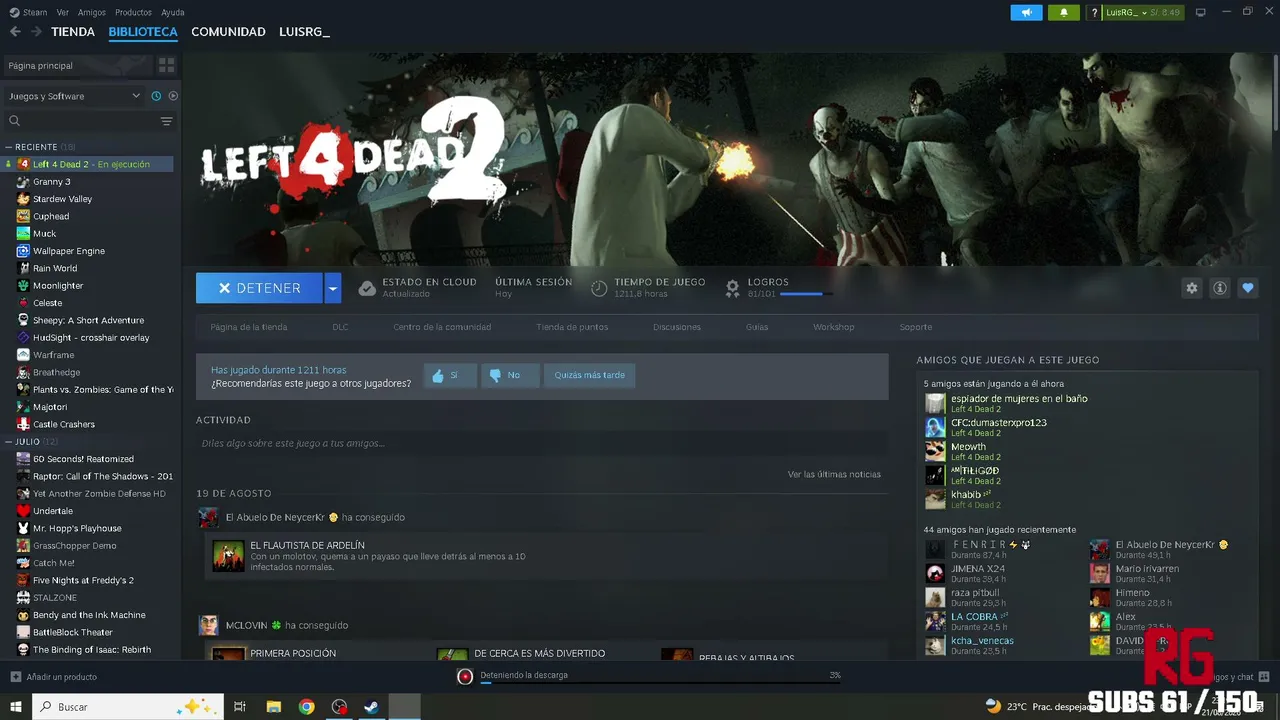Open achievements via the Logros gear icon

click(733, 288)
